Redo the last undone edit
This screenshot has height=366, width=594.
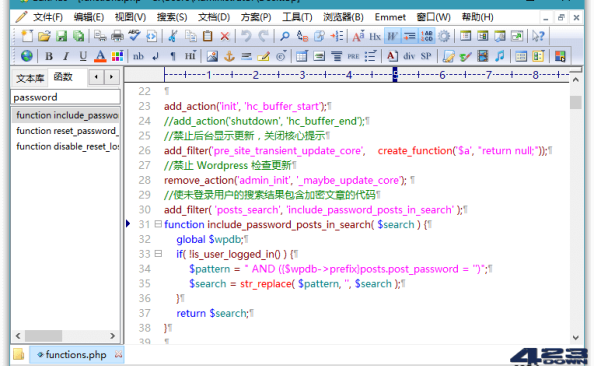[263, 36]
